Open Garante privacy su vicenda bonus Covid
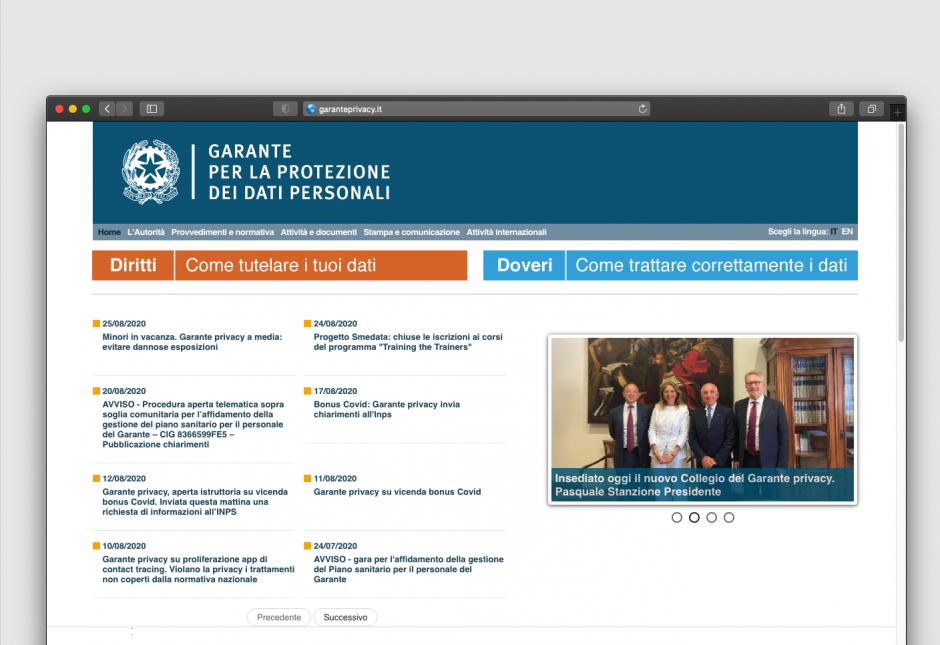This screenshot has height=645, width=940. coord(397,492)
